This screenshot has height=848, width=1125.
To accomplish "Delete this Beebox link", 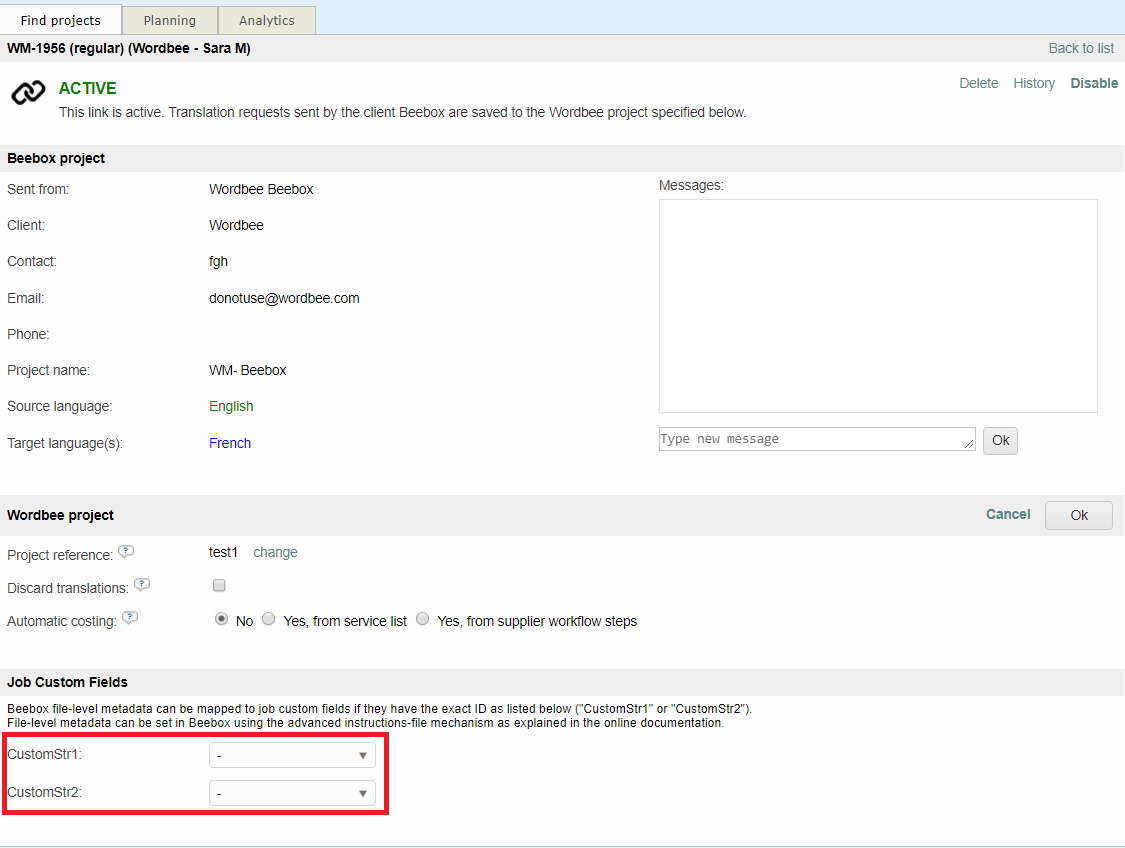I will click(x=978, y=83).
